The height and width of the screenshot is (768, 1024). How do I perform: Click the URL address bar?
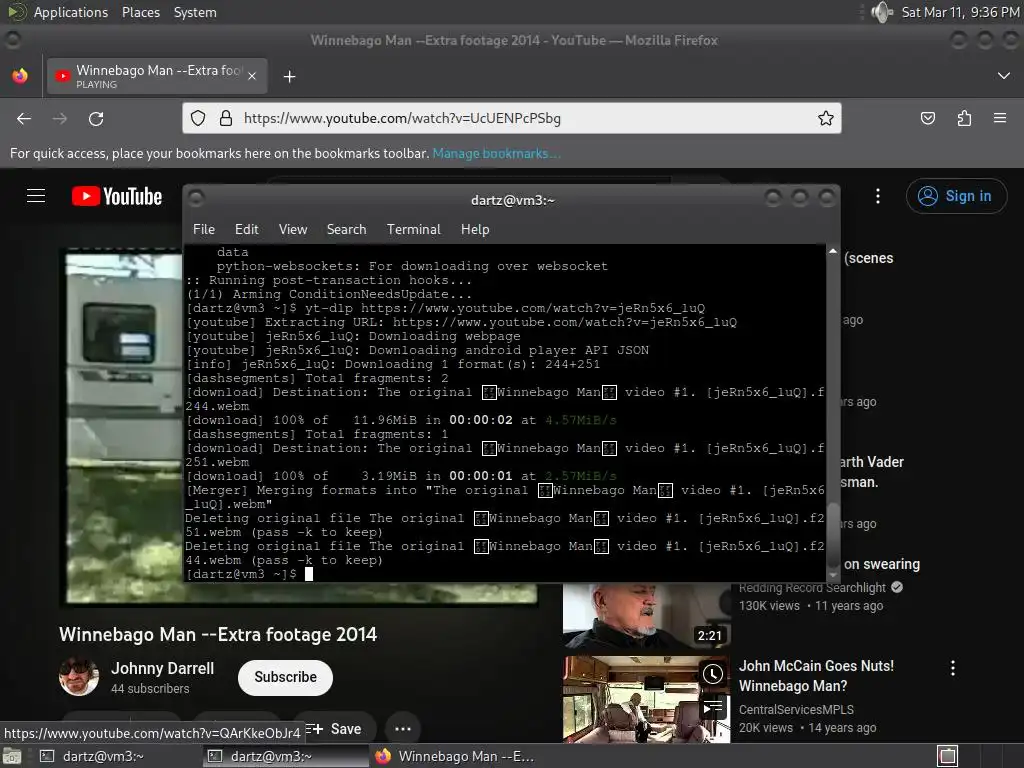pos(512,118)
